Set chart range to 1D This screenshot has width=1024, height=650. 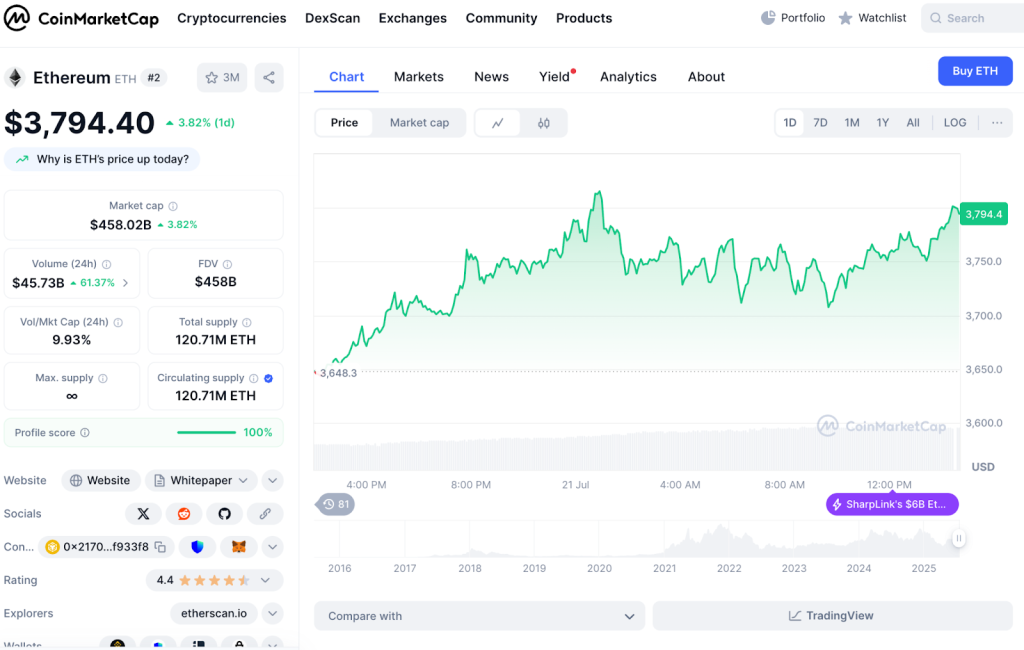(x=790, y=123)
